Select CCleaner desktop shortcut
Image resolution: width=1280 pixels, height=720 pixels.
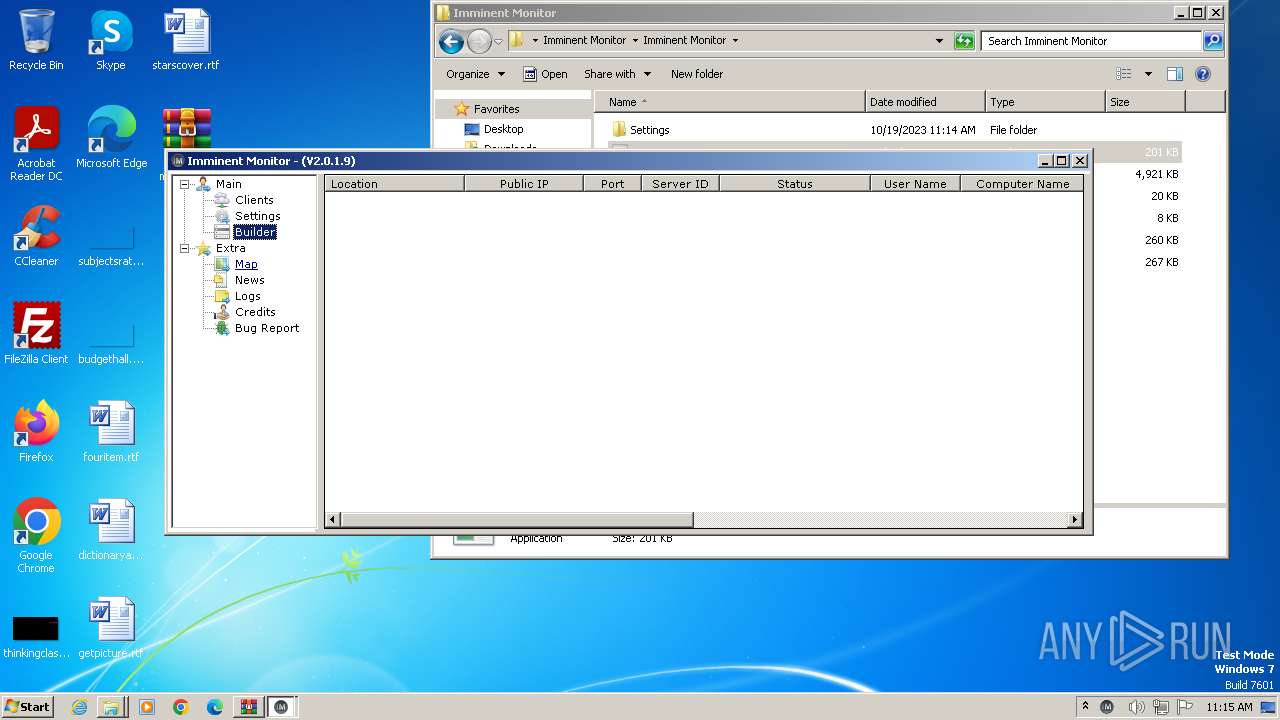coord(36,235)
